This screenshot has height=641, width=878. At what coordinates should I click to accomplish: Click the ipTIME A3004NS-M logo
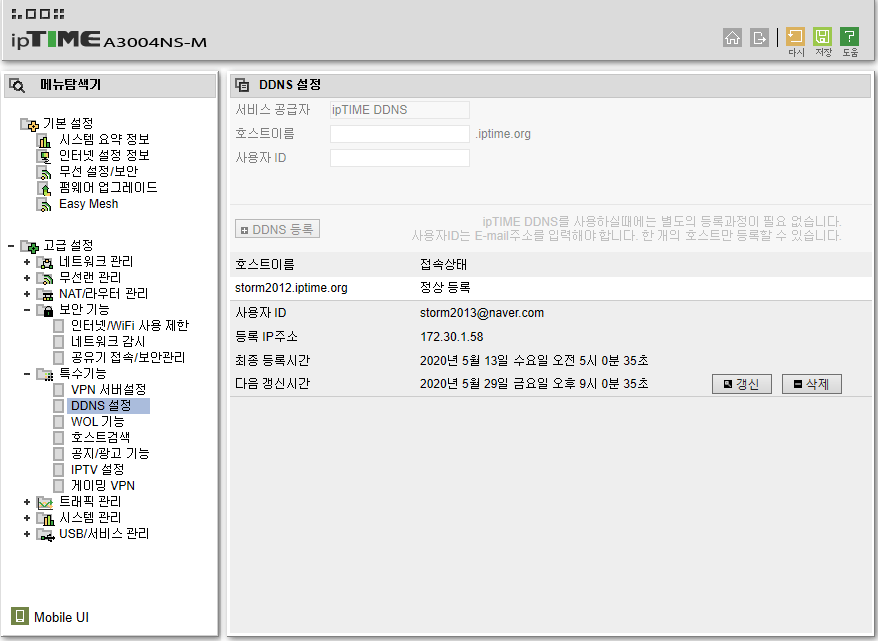[109, 40]
